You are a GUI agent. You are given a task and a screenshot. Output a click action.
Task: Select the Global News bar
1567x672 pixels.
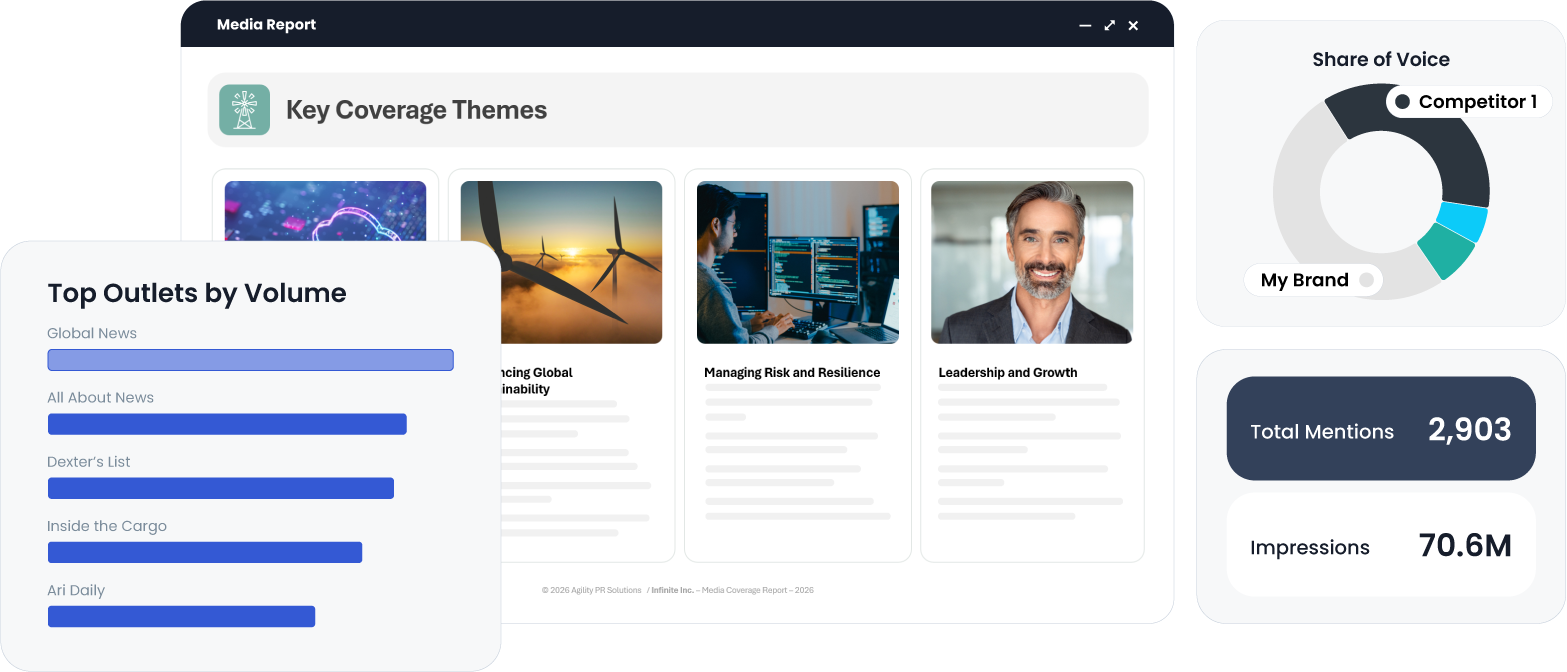click(x=251, y=360)
